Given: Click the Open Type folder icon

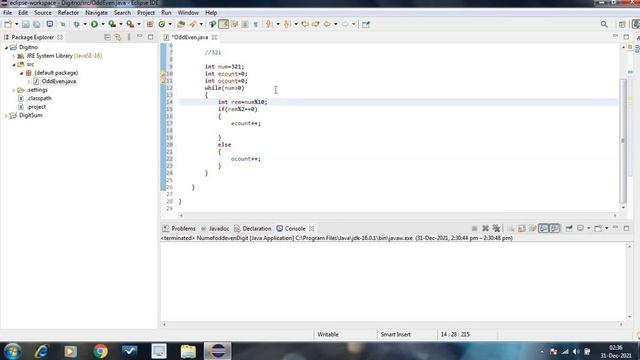Looking at the screenshot, I should 181,24.
